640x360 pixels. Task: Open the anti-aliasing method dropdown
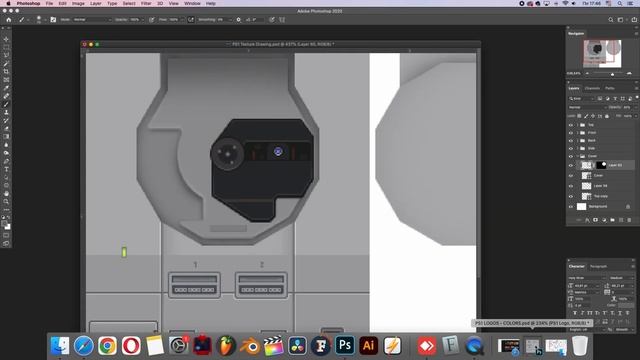pyautogui.click(x=624, y=329)
